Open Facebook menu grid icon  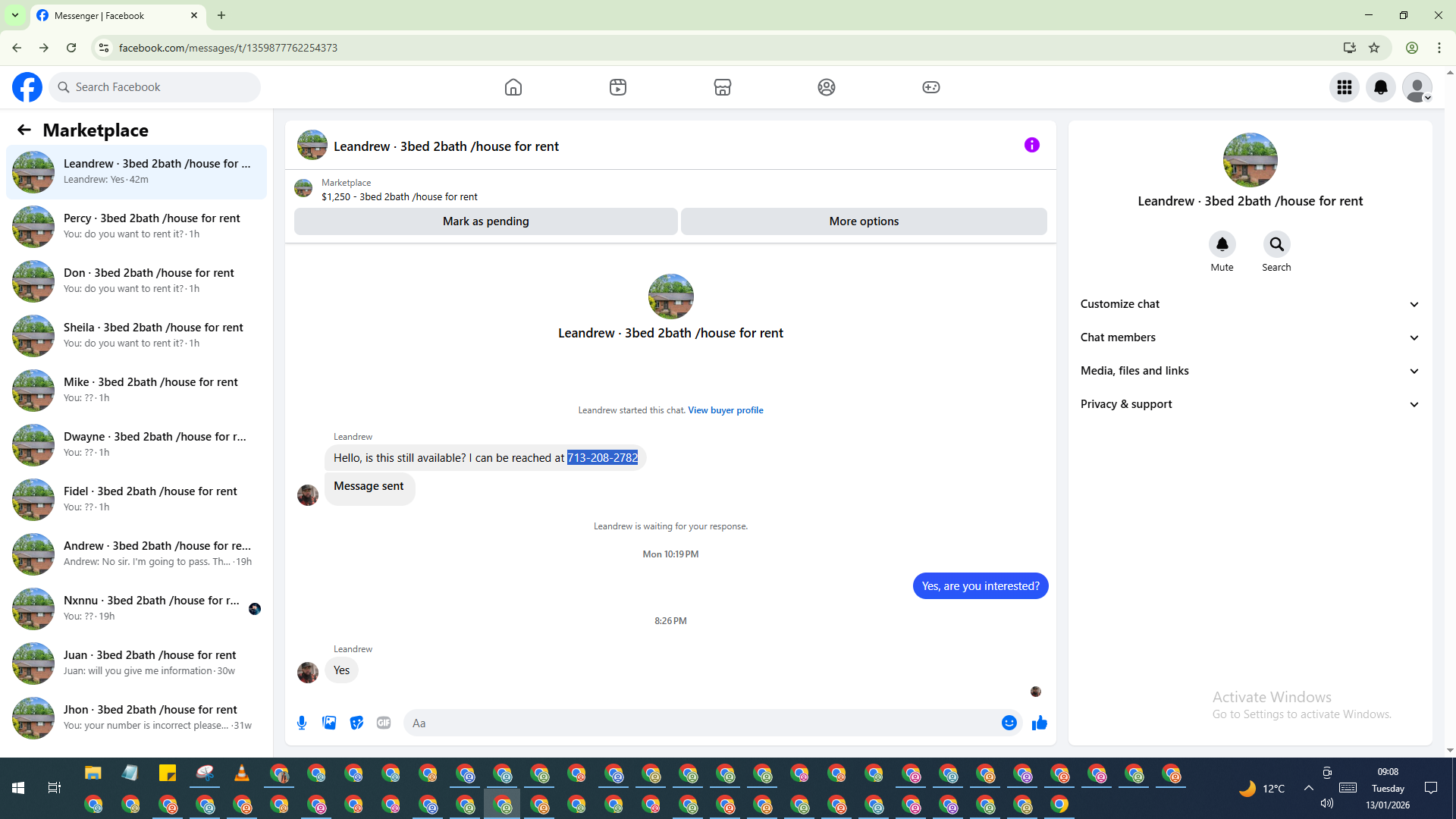click(1344, 87)
